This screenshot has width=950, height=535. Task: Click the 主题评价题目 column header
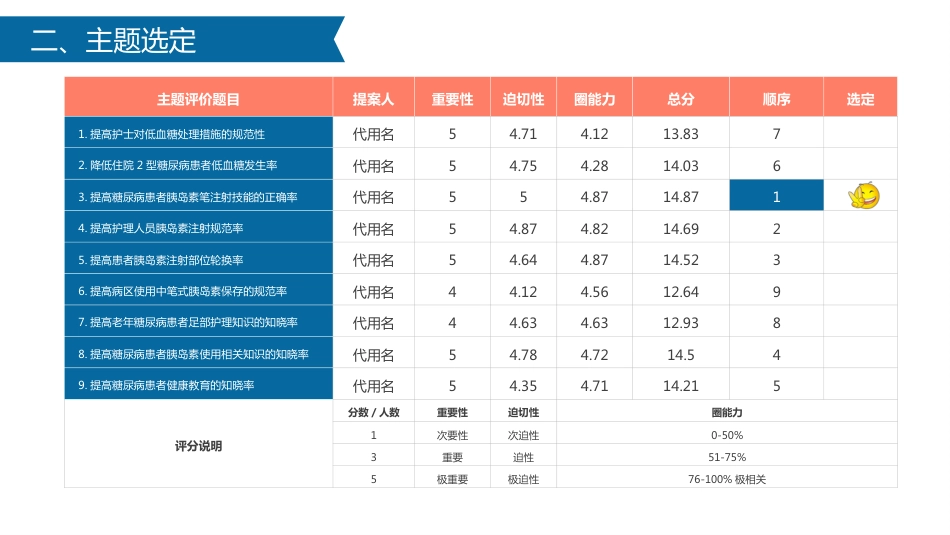tap(198, 99)
